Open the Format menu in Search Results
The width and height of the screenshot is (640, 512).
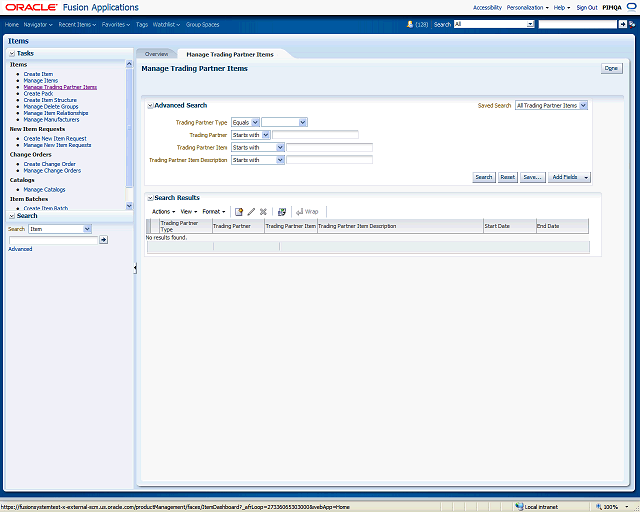click(x=213, y=211)
